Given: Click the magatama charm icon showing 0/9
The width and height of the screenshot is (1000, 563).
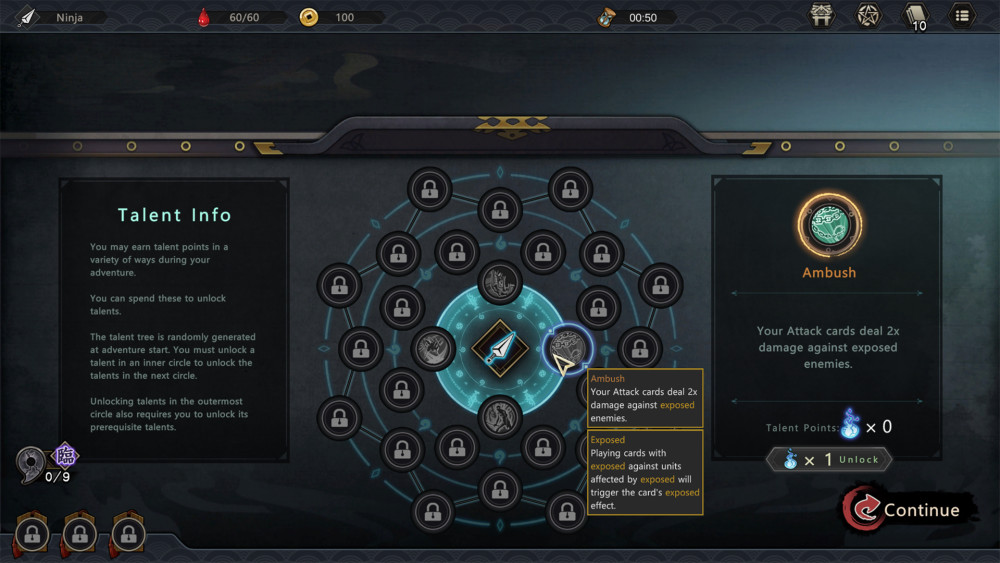Looking at the screenshot, I should [31, 464].
